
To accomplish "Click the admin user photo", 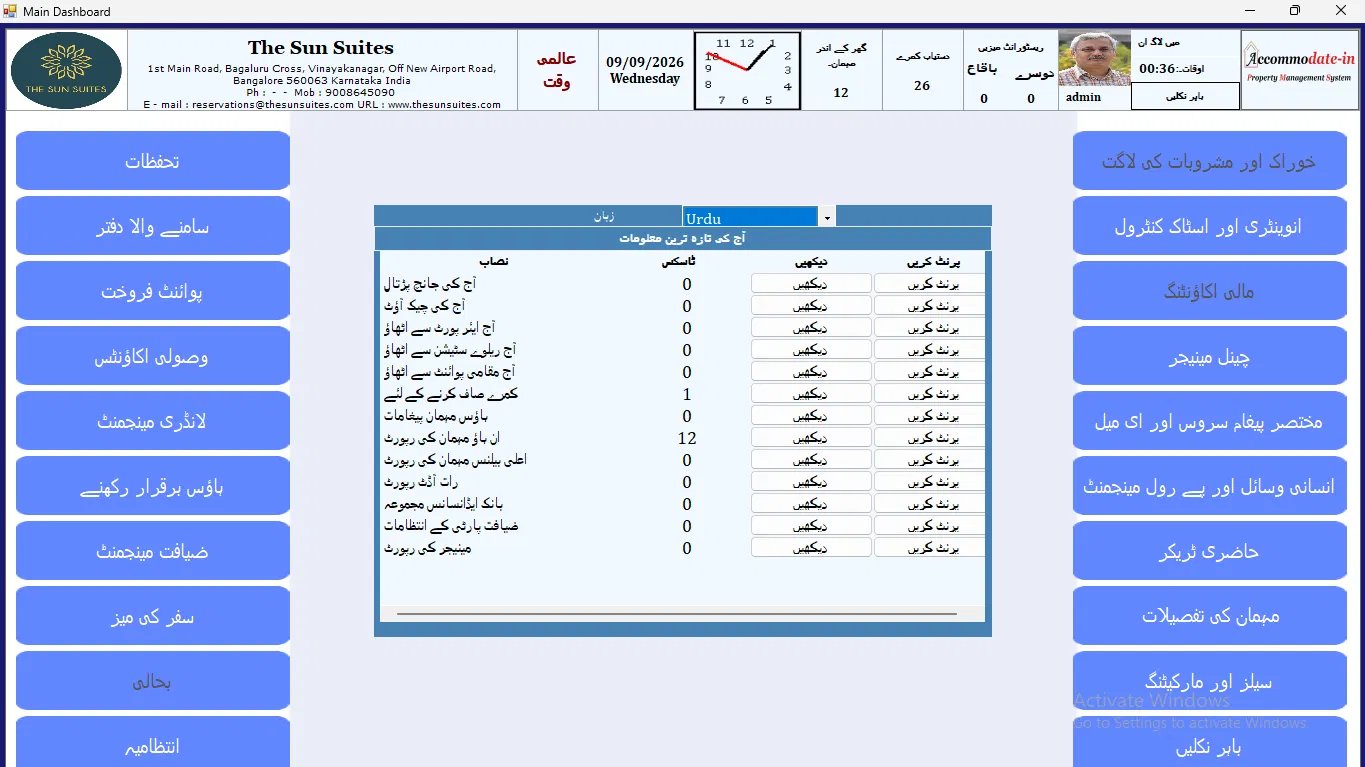I will coord(1094,59).
